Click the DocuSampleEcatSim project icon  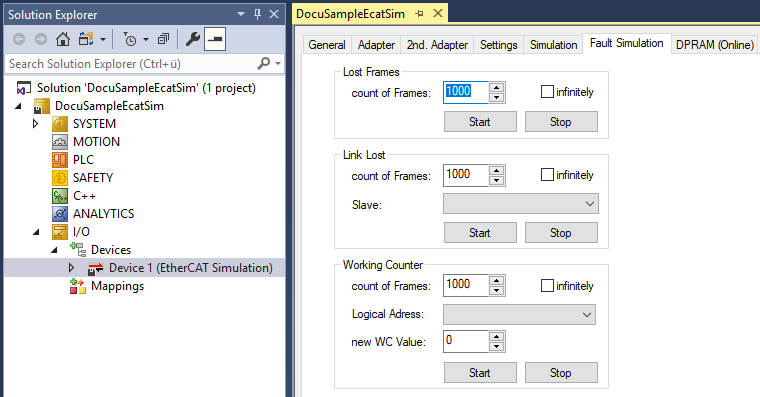[41, 106]
